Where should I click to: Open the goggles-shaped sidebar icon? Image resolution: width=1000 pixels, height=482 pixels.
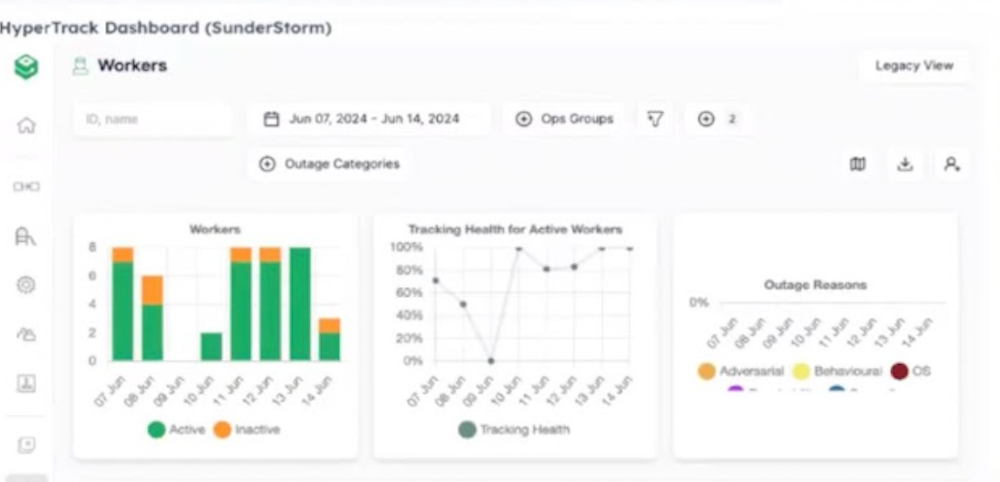coord(26,187)
